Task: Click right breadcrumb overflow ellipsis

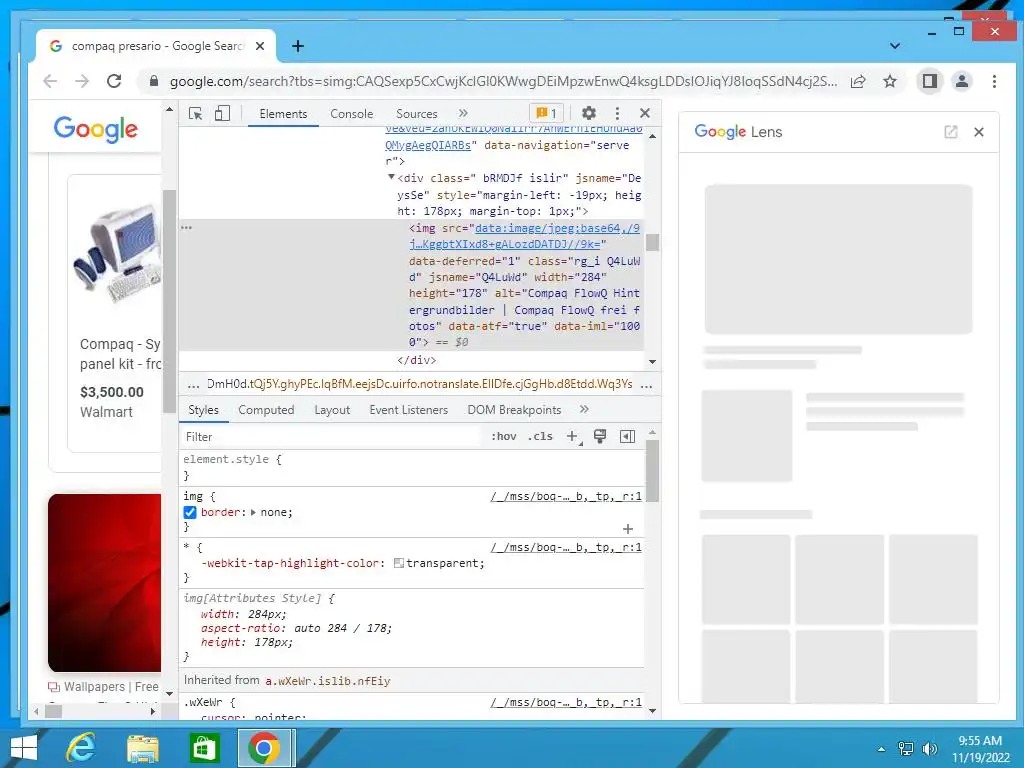Action: point(647,385)
